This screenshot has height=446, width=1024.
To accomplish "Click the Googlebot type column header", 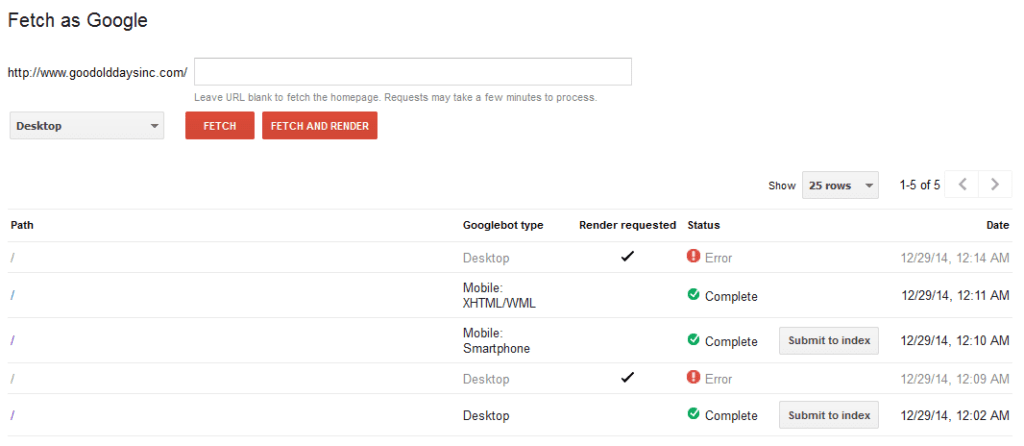I will [503, 225].
